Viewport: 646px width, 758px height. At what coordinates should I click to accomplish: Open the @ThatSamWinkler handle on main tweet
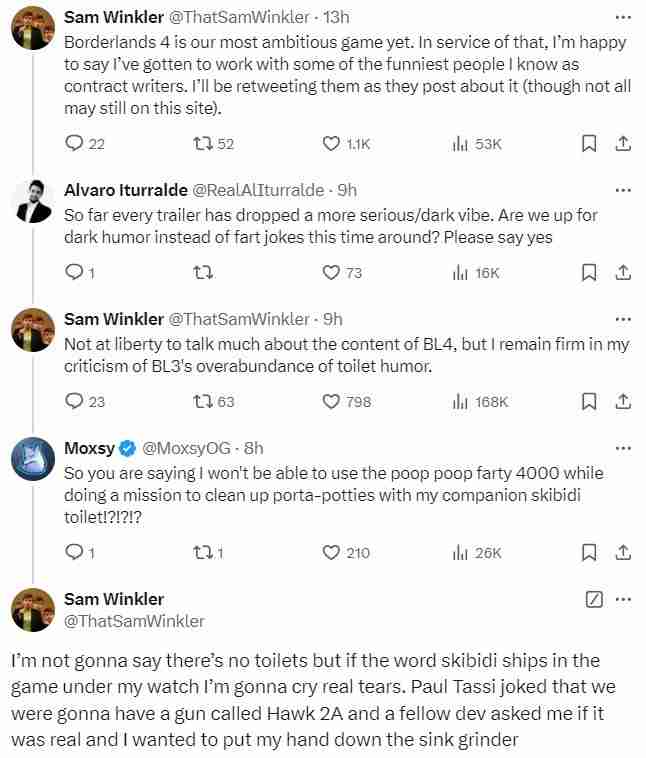133,621
